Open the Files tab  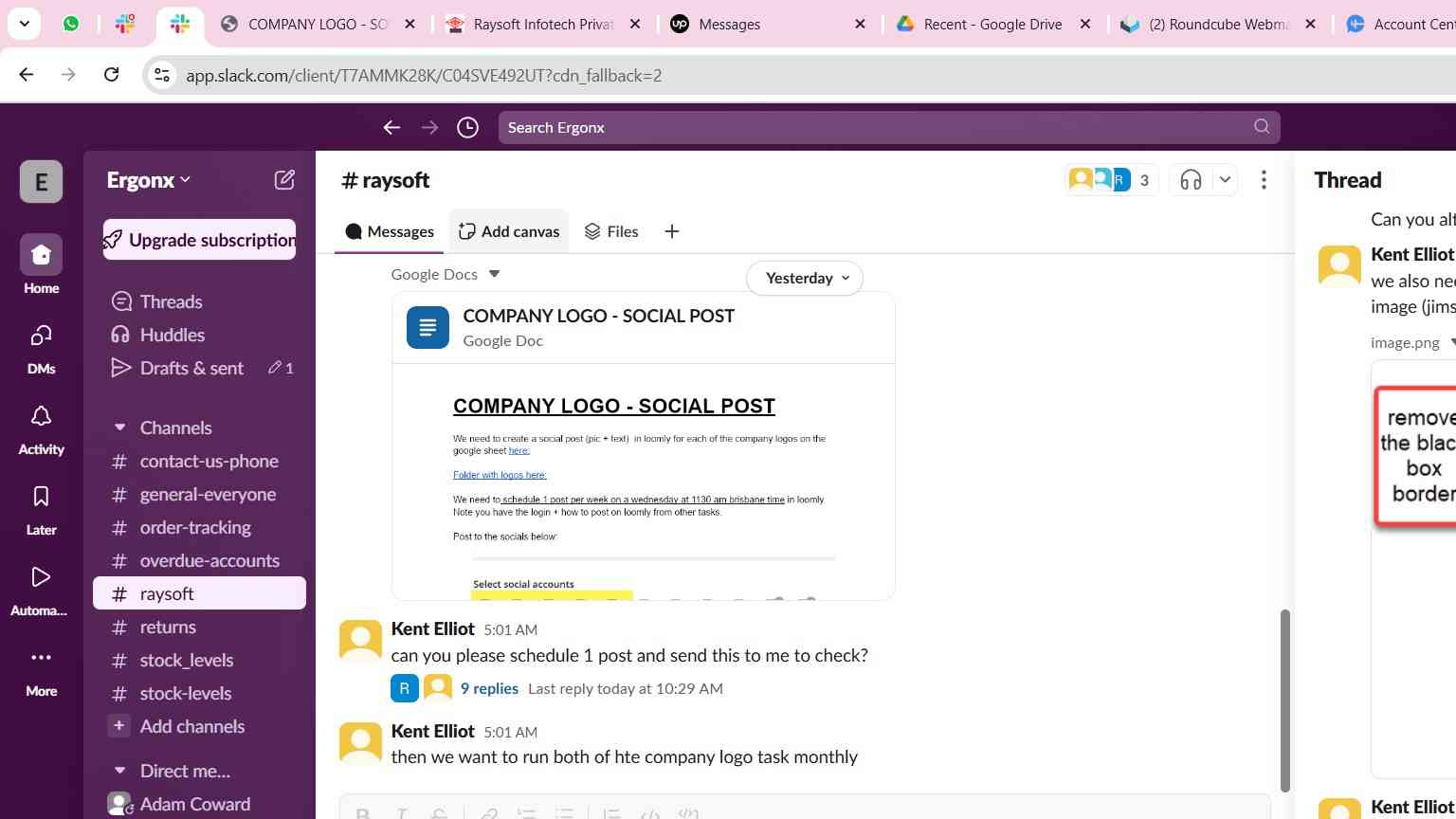point(611,231)
